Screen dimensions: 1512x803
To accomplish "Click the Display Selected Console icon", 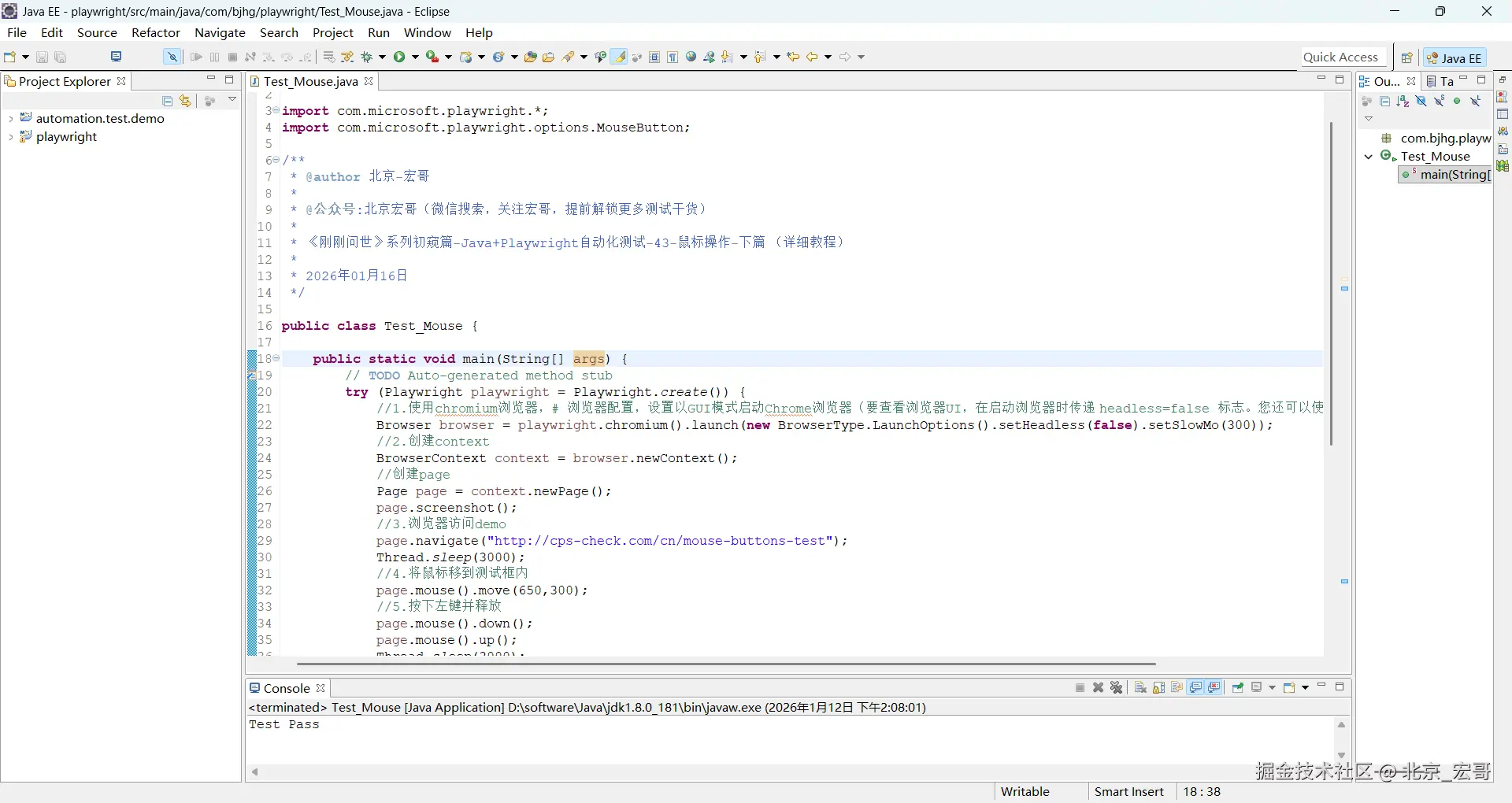I will pyautogui.click(x=1257, y=687).
